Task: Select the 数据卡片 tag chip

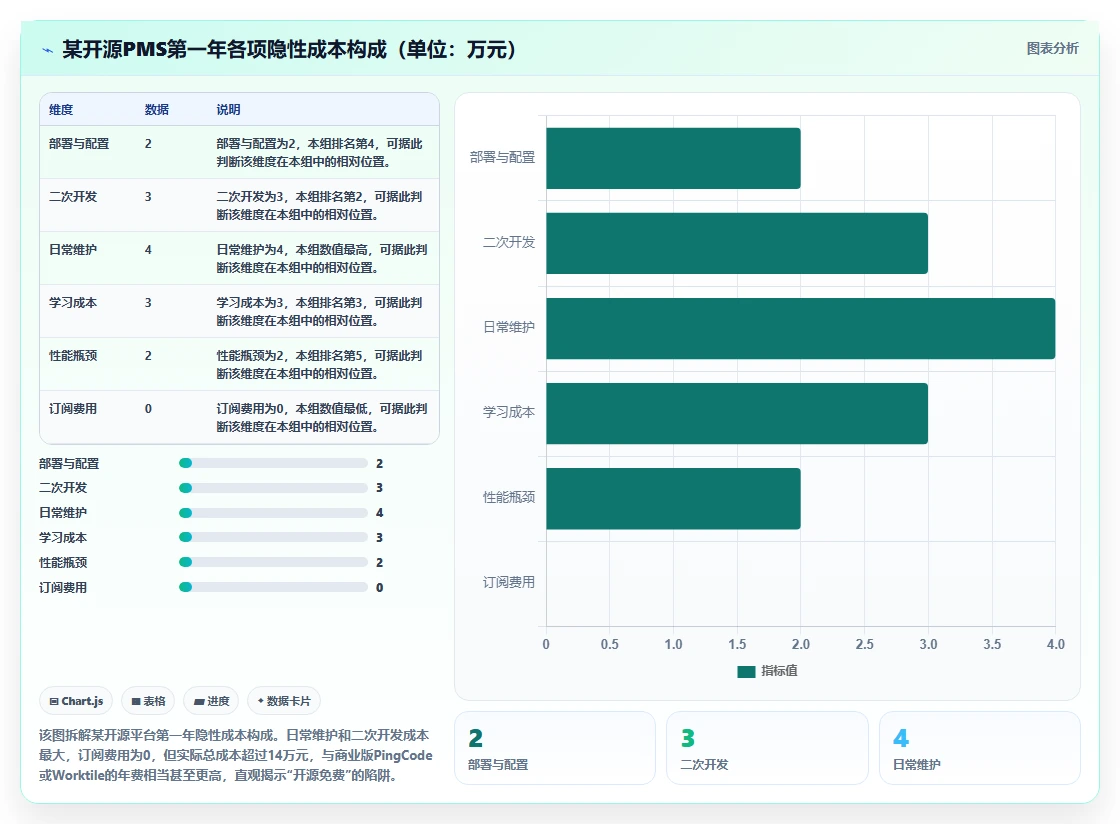Action: point(284,701)
